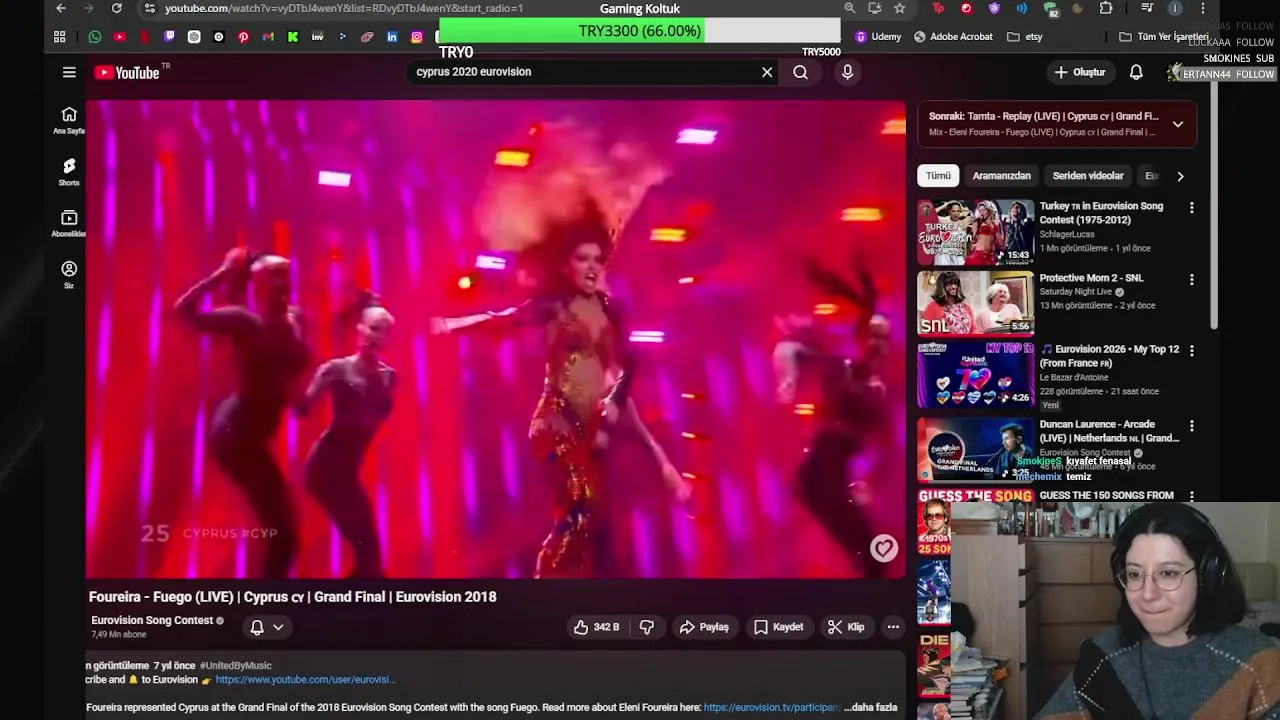Open the Kick bookmark icon
Image resolution: width=1280 pixels, height=720 pixels.
(x=293, y=37)
